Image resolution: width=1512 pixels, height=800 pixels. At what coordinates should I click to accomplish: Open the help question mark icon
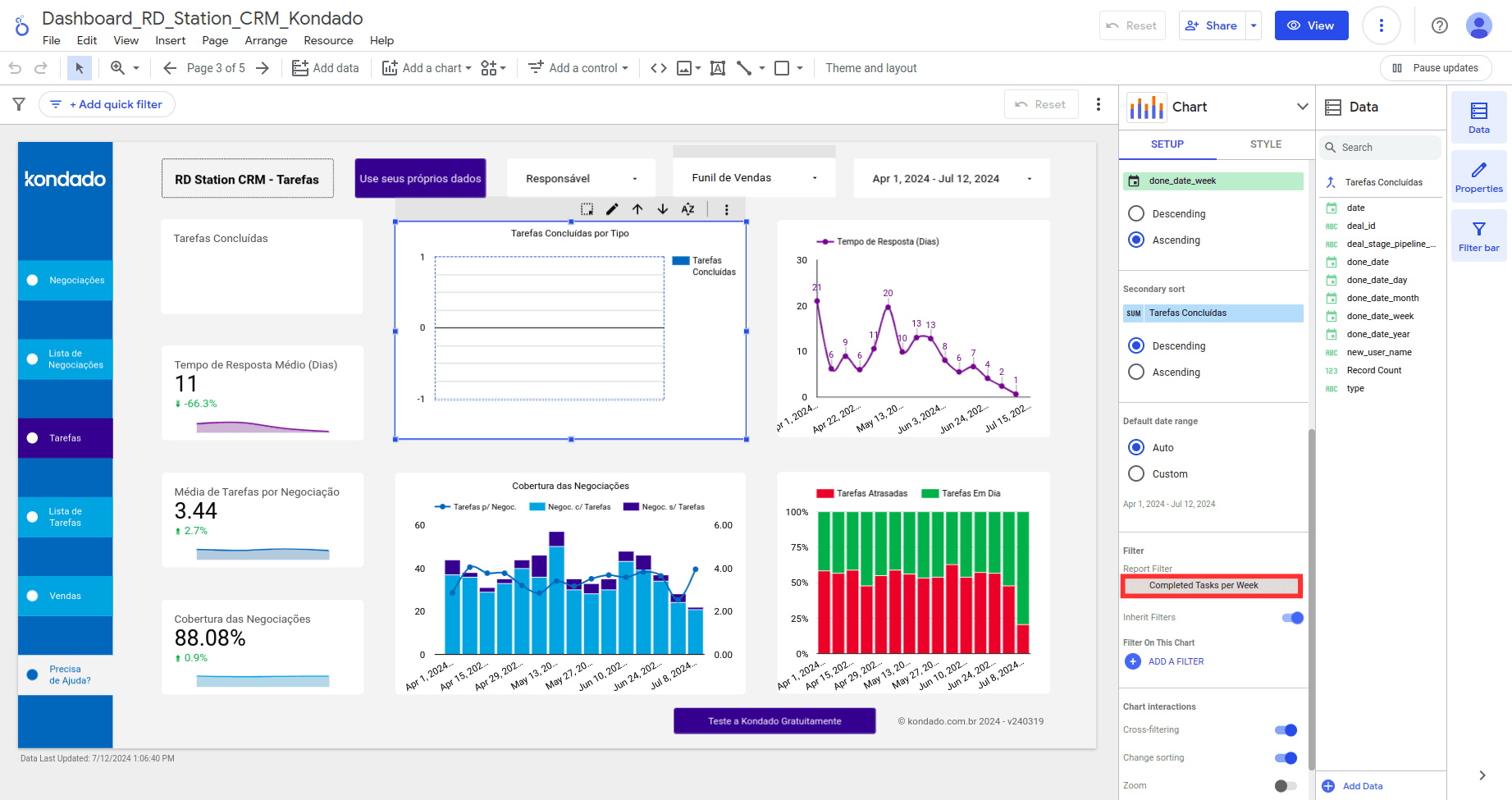[1439, 25]
